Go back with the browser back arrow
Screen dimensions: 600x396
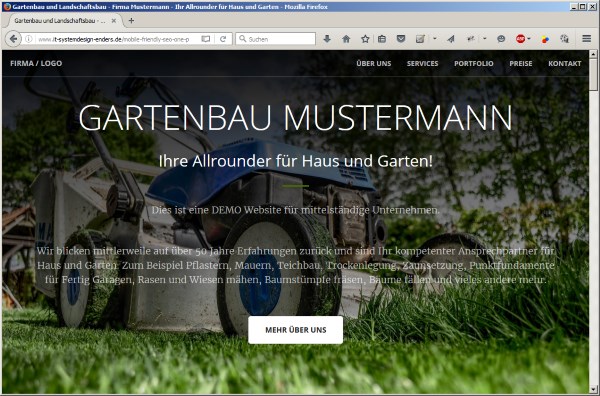click(x=13, y=39)
